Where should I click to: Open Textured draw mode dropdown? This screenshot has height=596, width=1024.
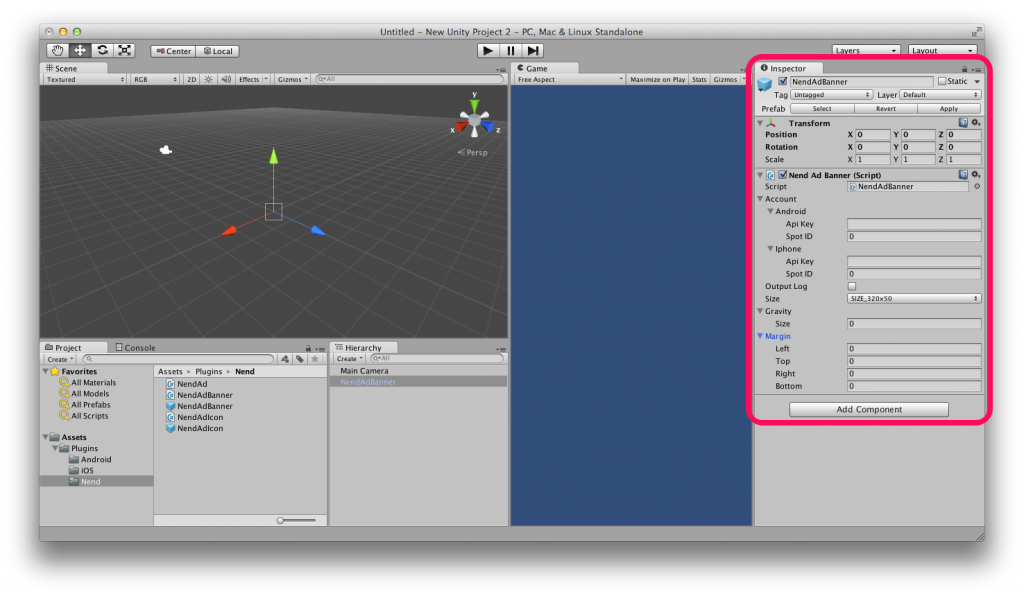(x=85, y=79)
